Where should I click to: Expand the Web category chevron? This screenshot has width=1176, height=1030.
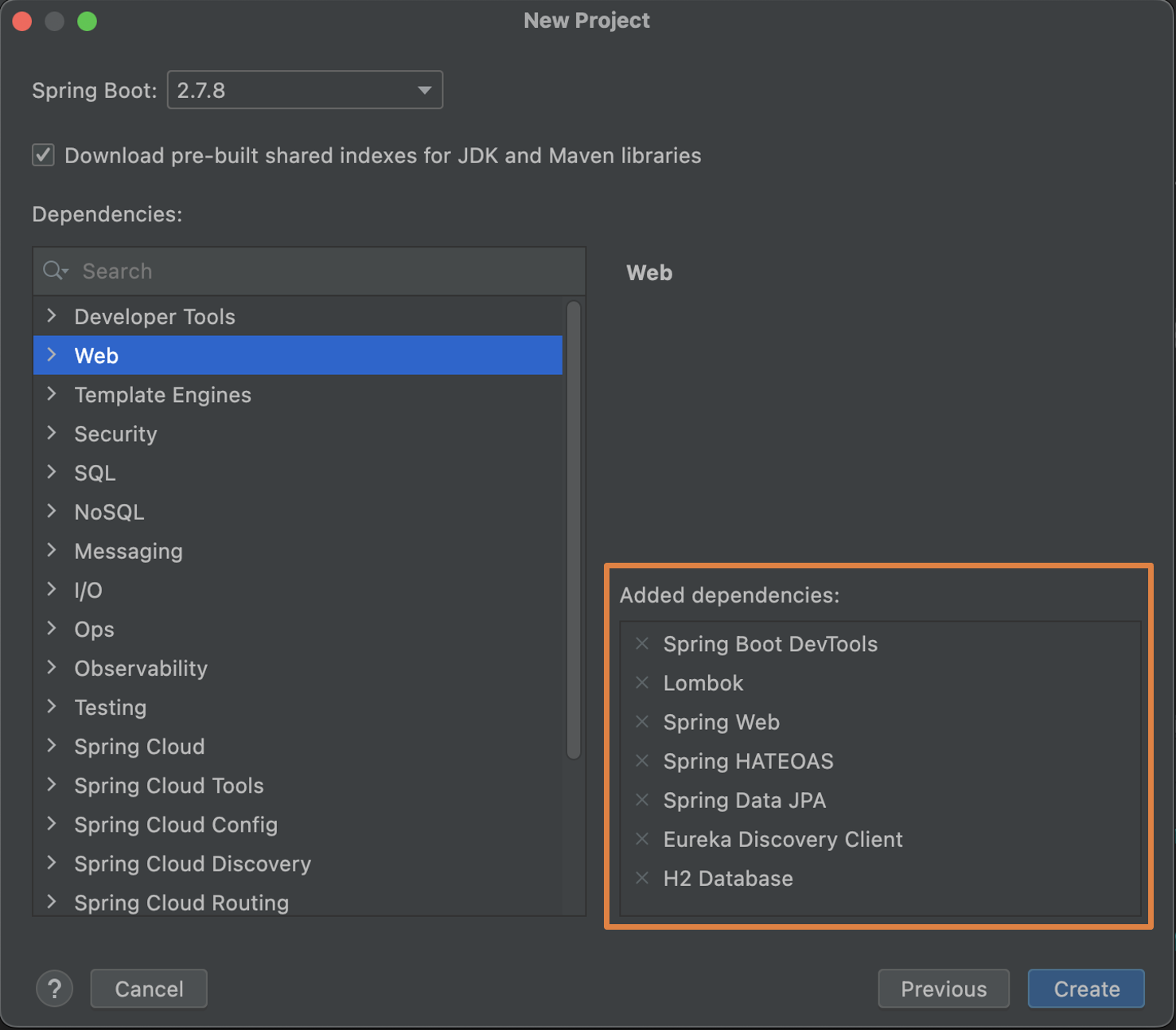[x=52, y=355]
